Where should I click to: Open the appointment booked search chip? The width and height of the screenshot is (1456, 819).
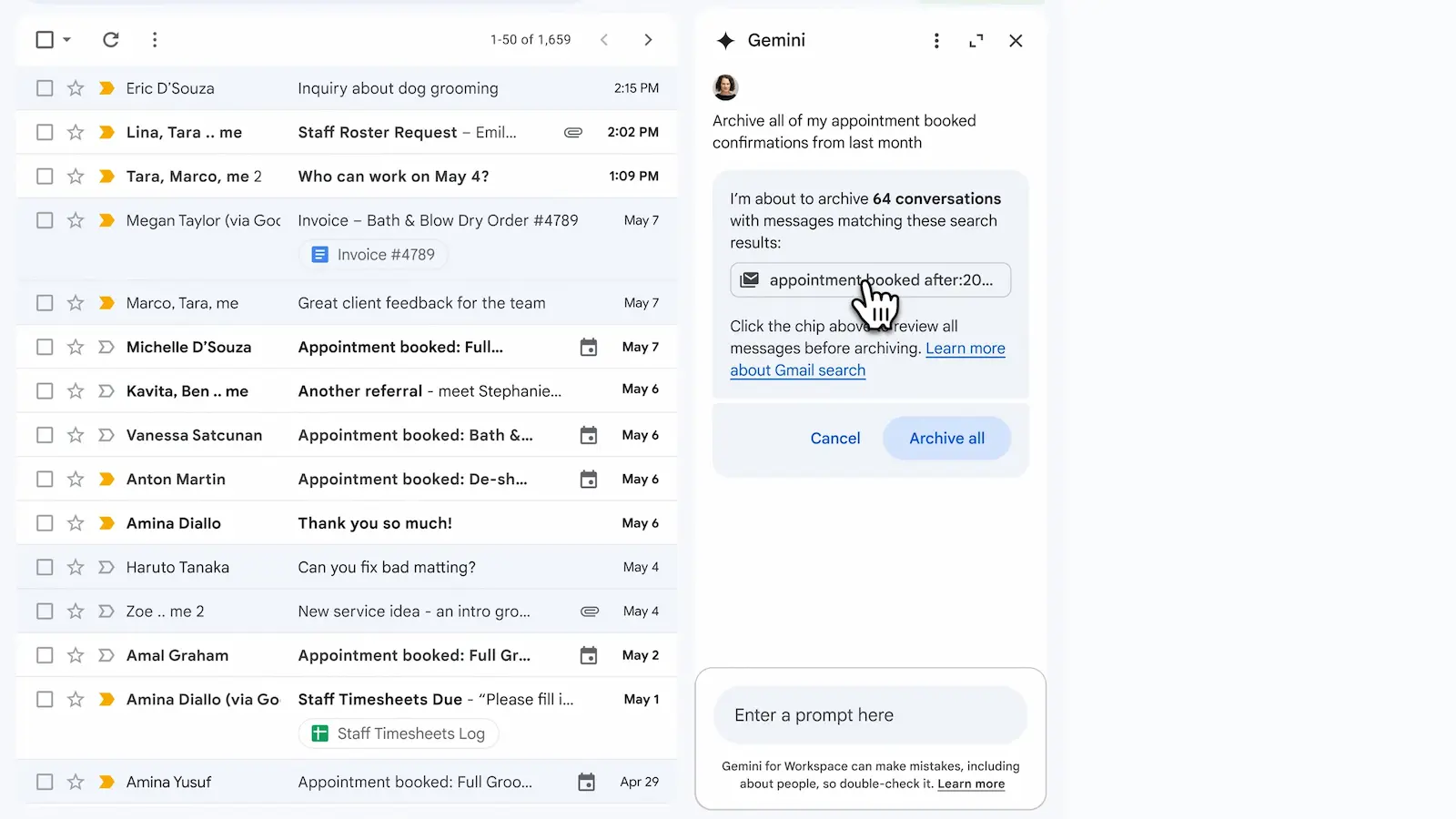[x=870, y=280]
